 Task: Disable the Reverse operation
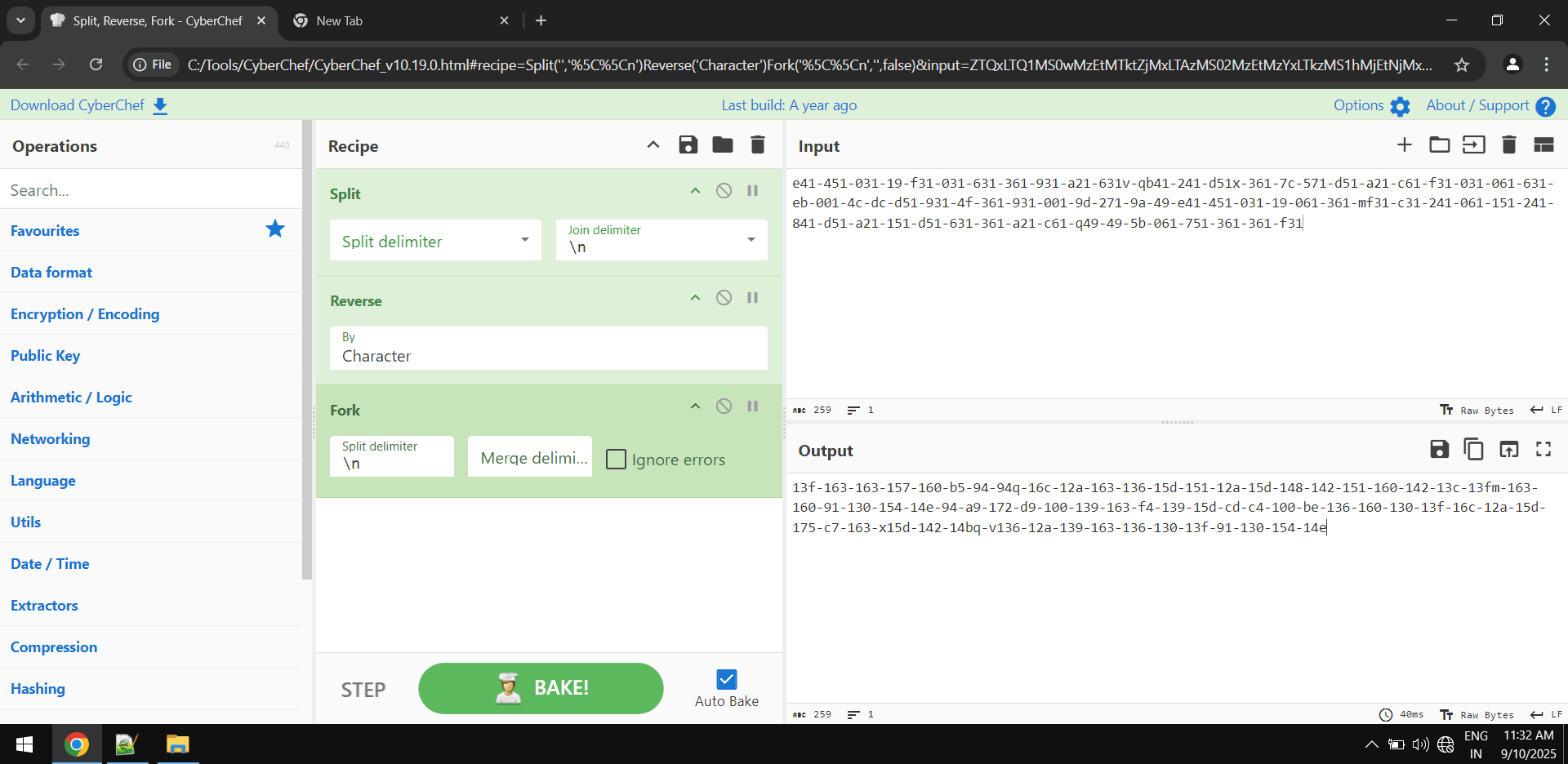point(724,298)
